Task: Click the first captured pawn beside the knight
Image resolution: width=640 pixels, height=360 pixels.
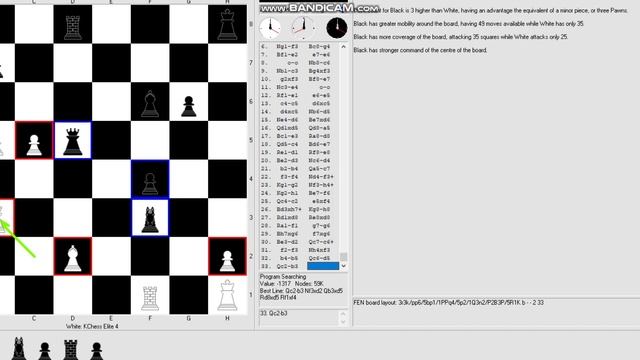Action: 44,351
